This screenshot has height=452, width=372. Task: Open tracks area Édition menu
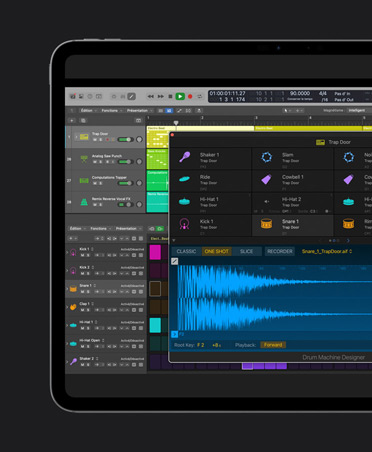88,110
